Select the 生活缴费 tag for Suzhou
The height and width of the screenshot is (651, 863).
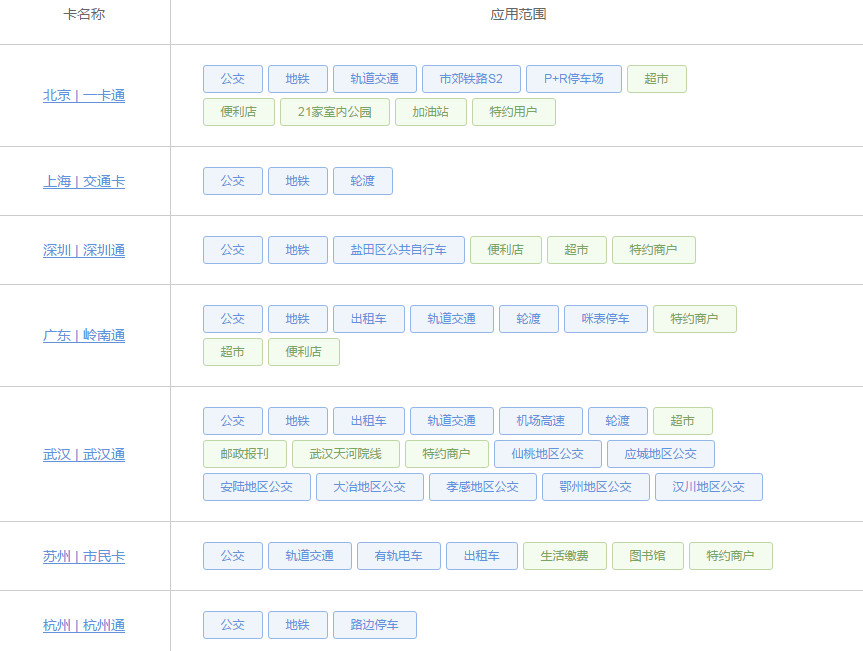pyautogui.click(x=564, y=556)
